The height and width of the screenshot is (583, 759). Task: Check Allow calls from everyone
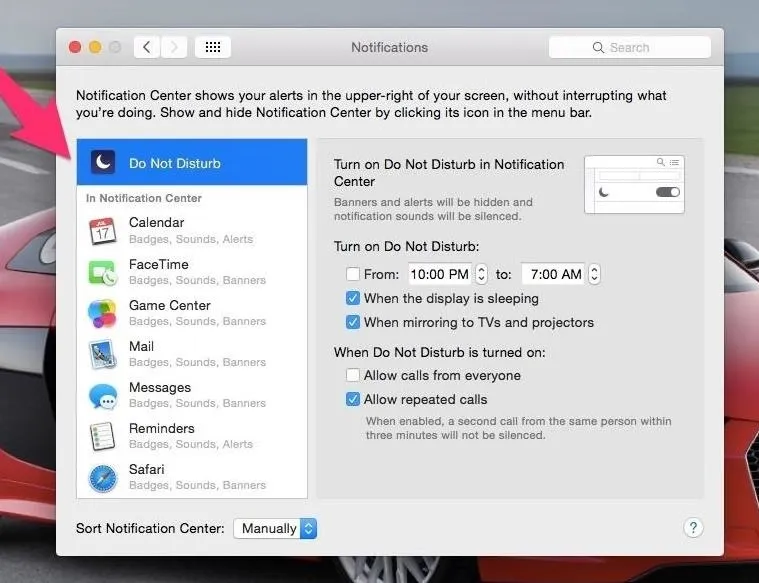[353, 375]
